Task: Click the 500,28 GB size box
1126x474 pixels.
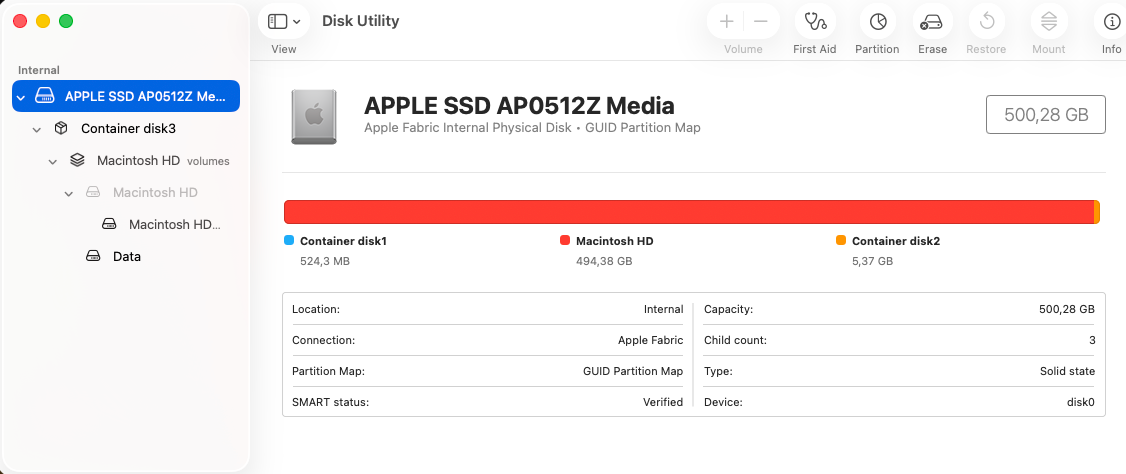Action: pyautogui.click(x=1045, y=114)
